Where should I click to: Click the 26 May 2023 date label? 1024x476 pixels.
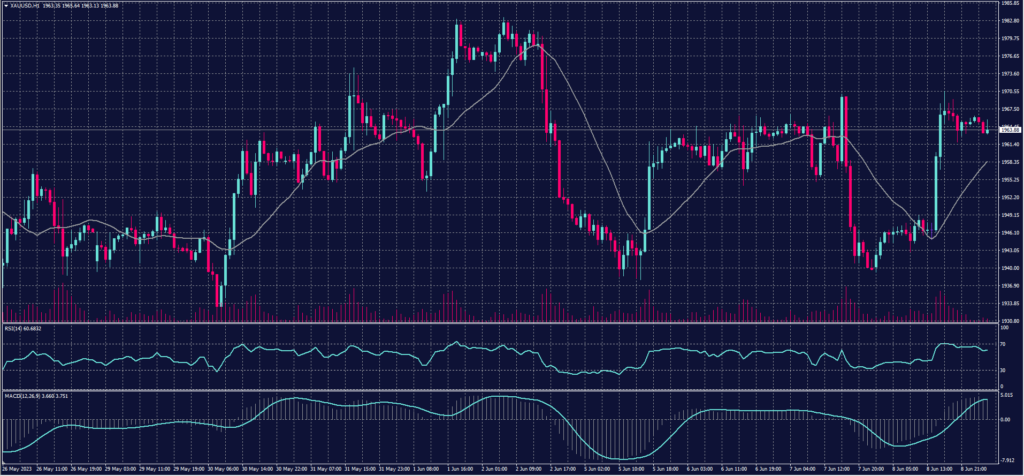coord(19,467)
